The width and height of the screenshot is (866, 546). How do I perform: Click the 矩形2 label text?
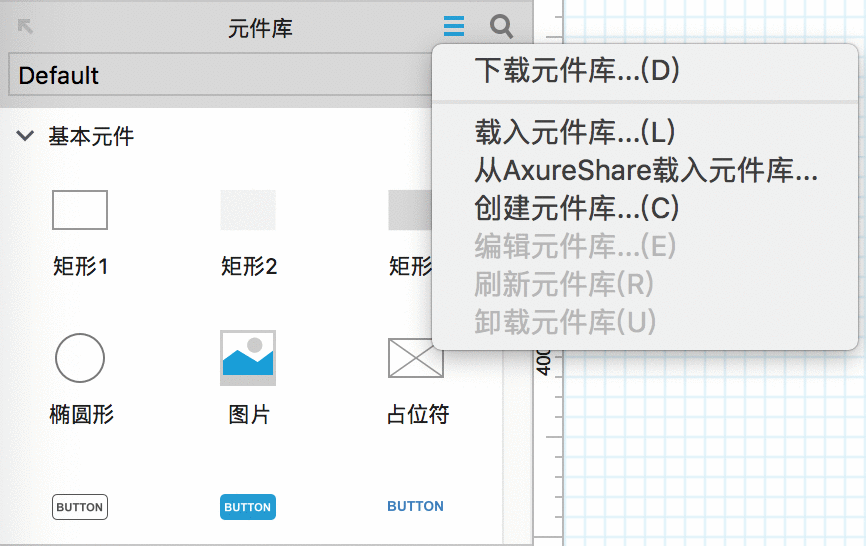[249, 266]
